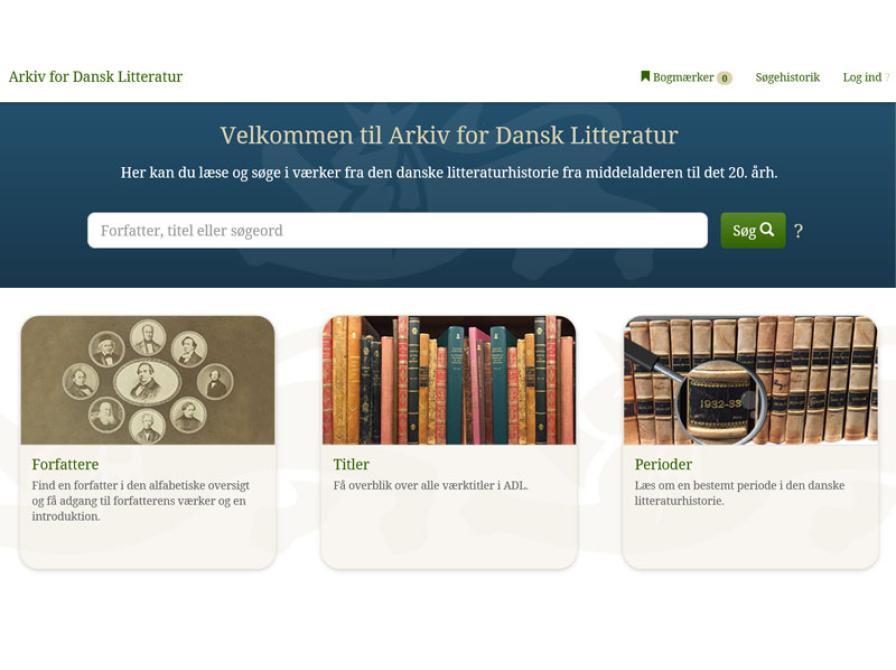Click the Velkommen til Arkiv heading
This screenshot has height=670, width=896.
(x=449, y=135)
